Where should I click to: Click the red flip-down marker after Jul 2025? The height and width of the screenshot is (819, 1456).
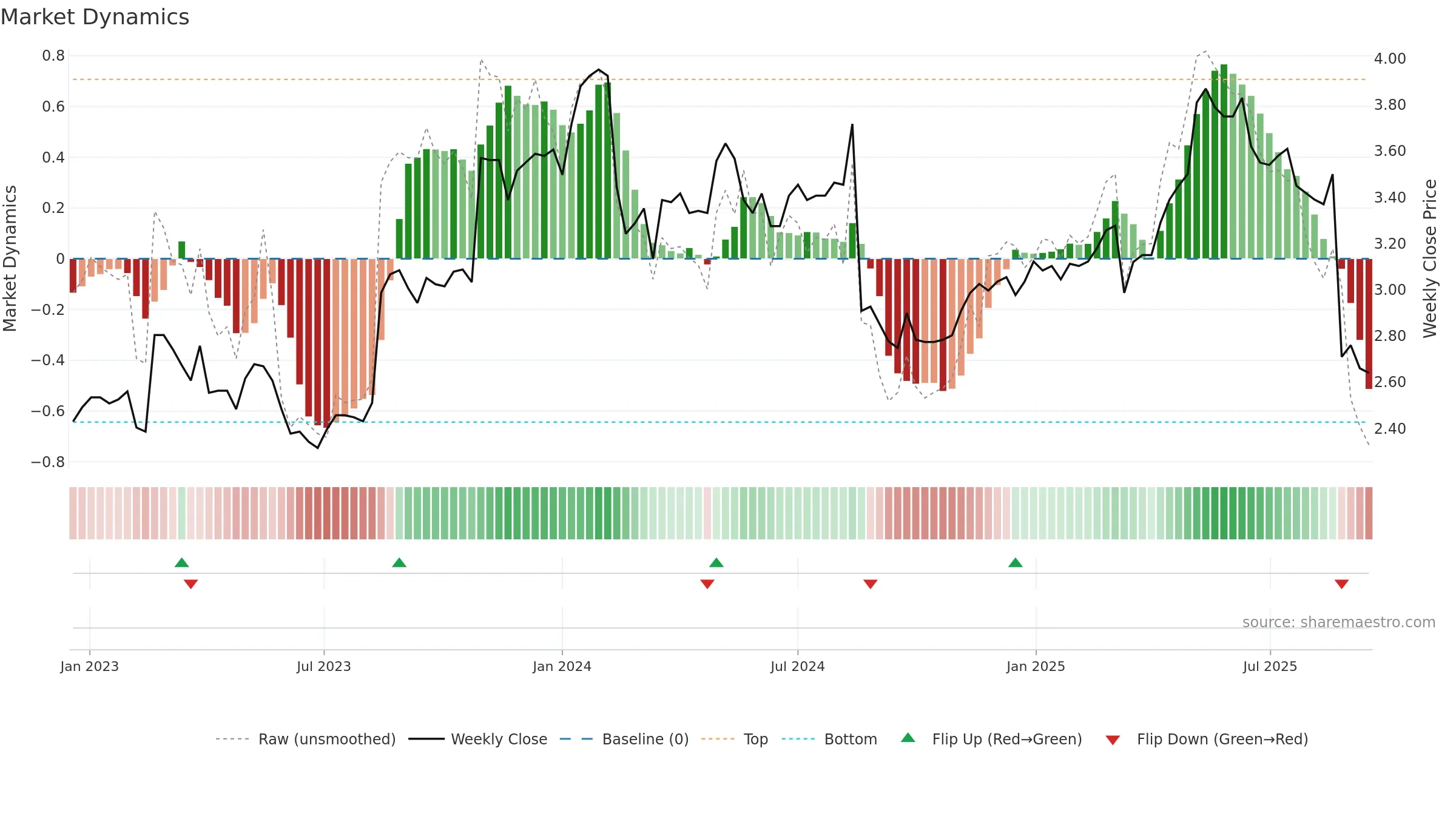click(x=1342, y=584)
